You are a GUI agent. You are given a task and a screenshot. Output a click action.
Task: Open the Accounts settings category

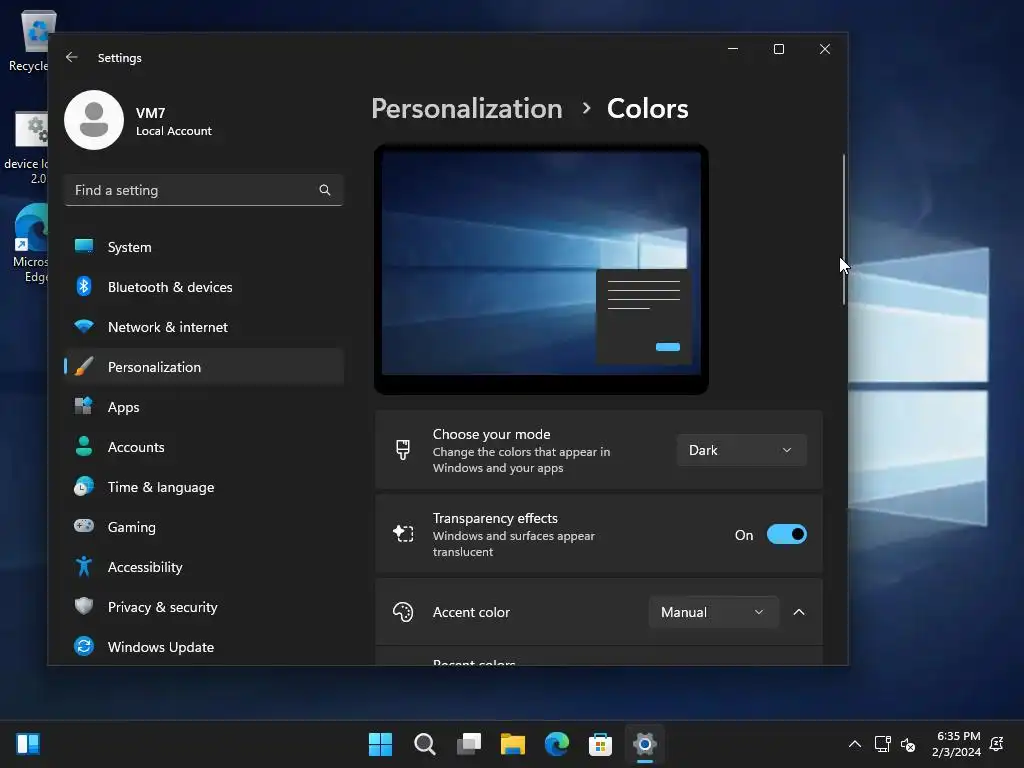pyautogui.click(x=204, y=447)
